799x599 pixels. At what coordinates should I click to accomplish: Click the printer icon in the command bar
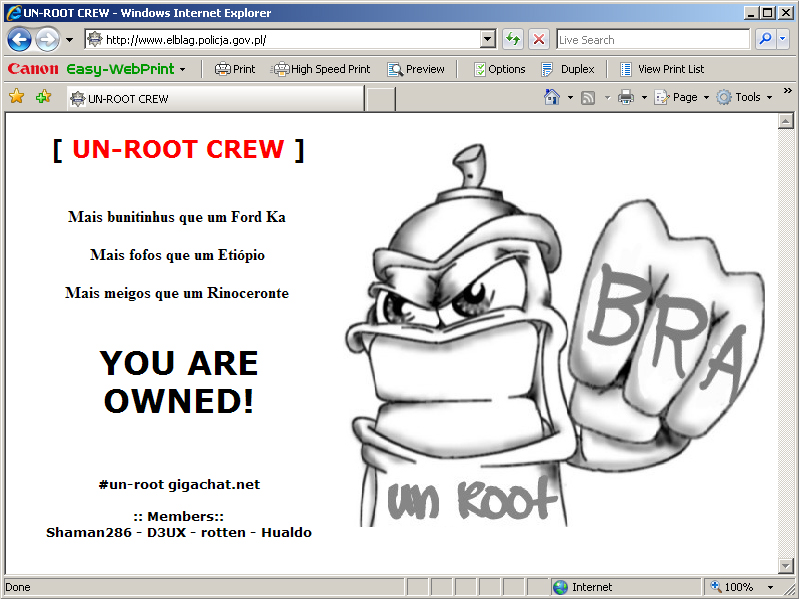pos(626,97)
